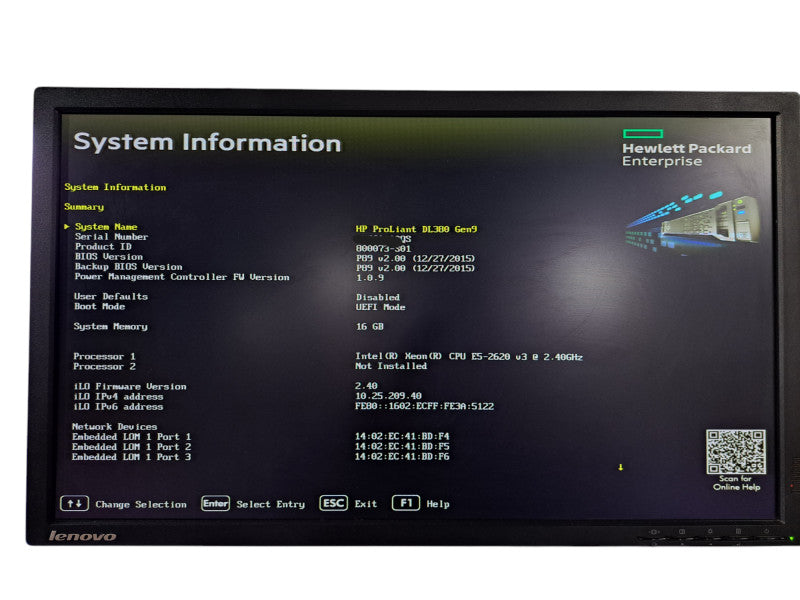Click the large System Information title

point(207,142)
